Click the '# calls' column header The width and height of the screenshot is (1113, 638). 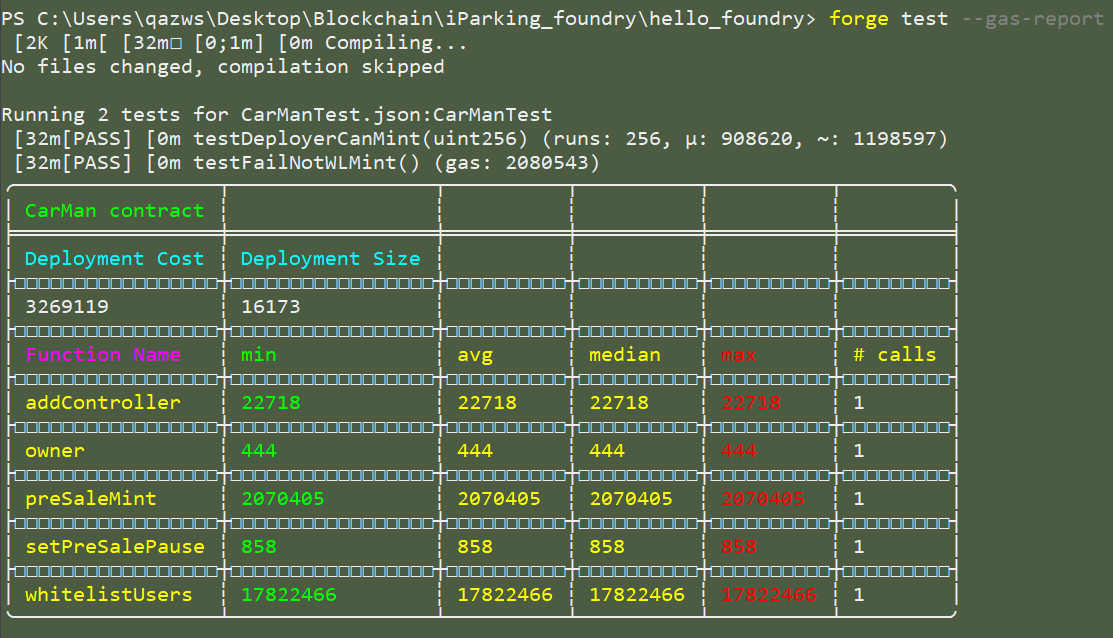[x=894, y=354]
